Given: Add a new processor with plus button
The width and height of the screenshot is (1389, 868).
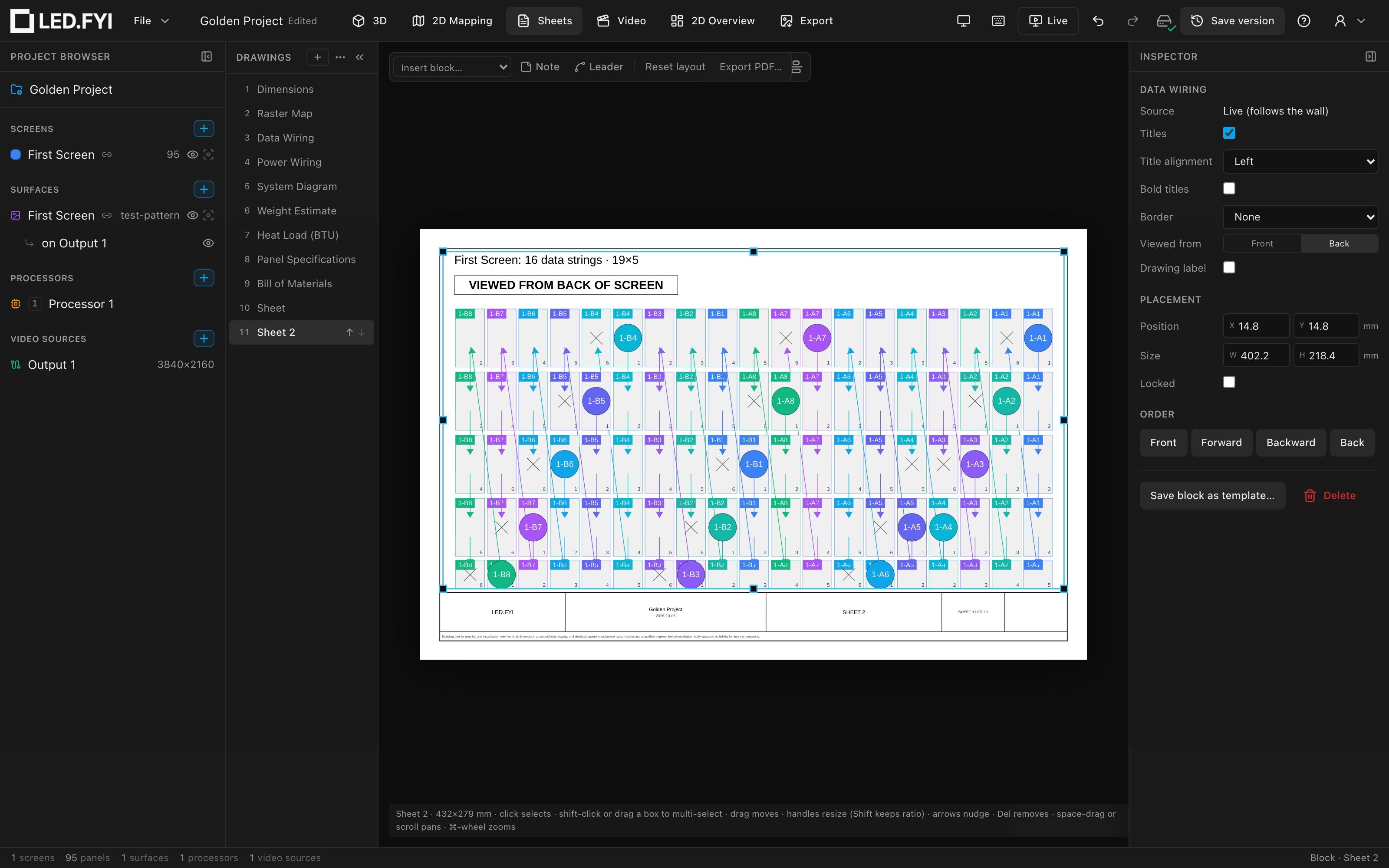Looking at the screenshot, I should pos(204,277).
